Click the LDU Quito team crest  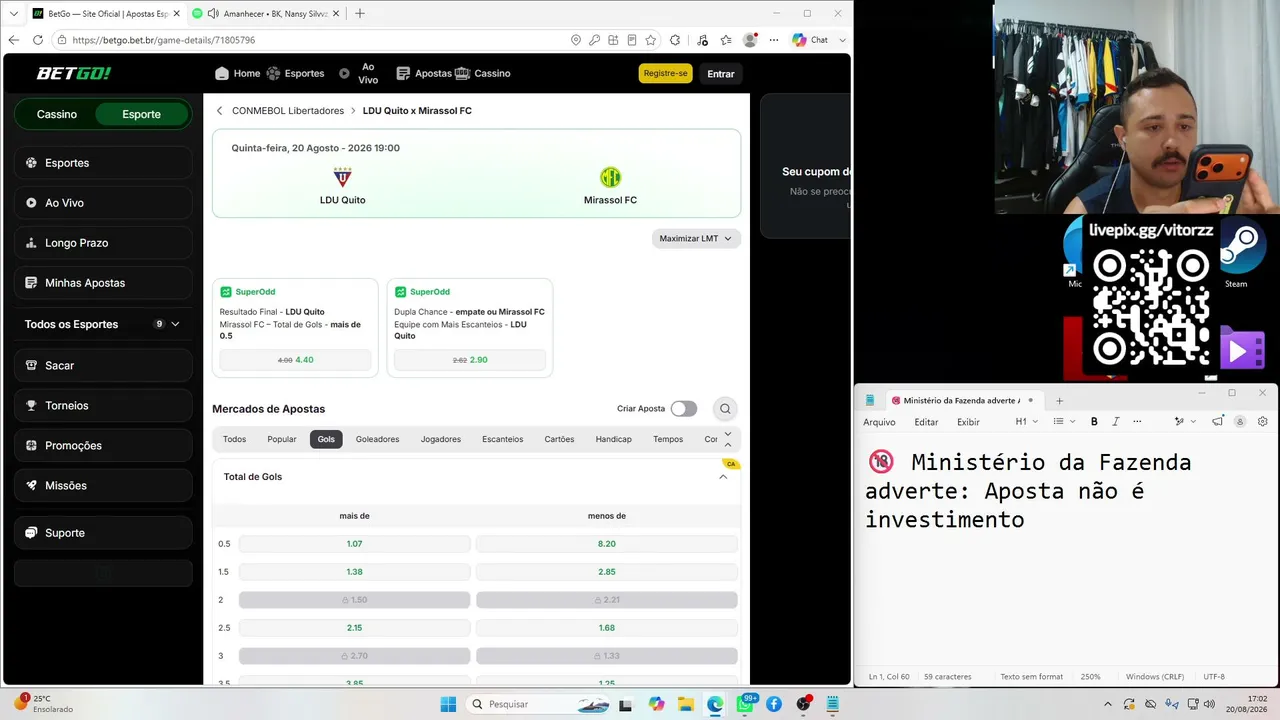(342, 177)
